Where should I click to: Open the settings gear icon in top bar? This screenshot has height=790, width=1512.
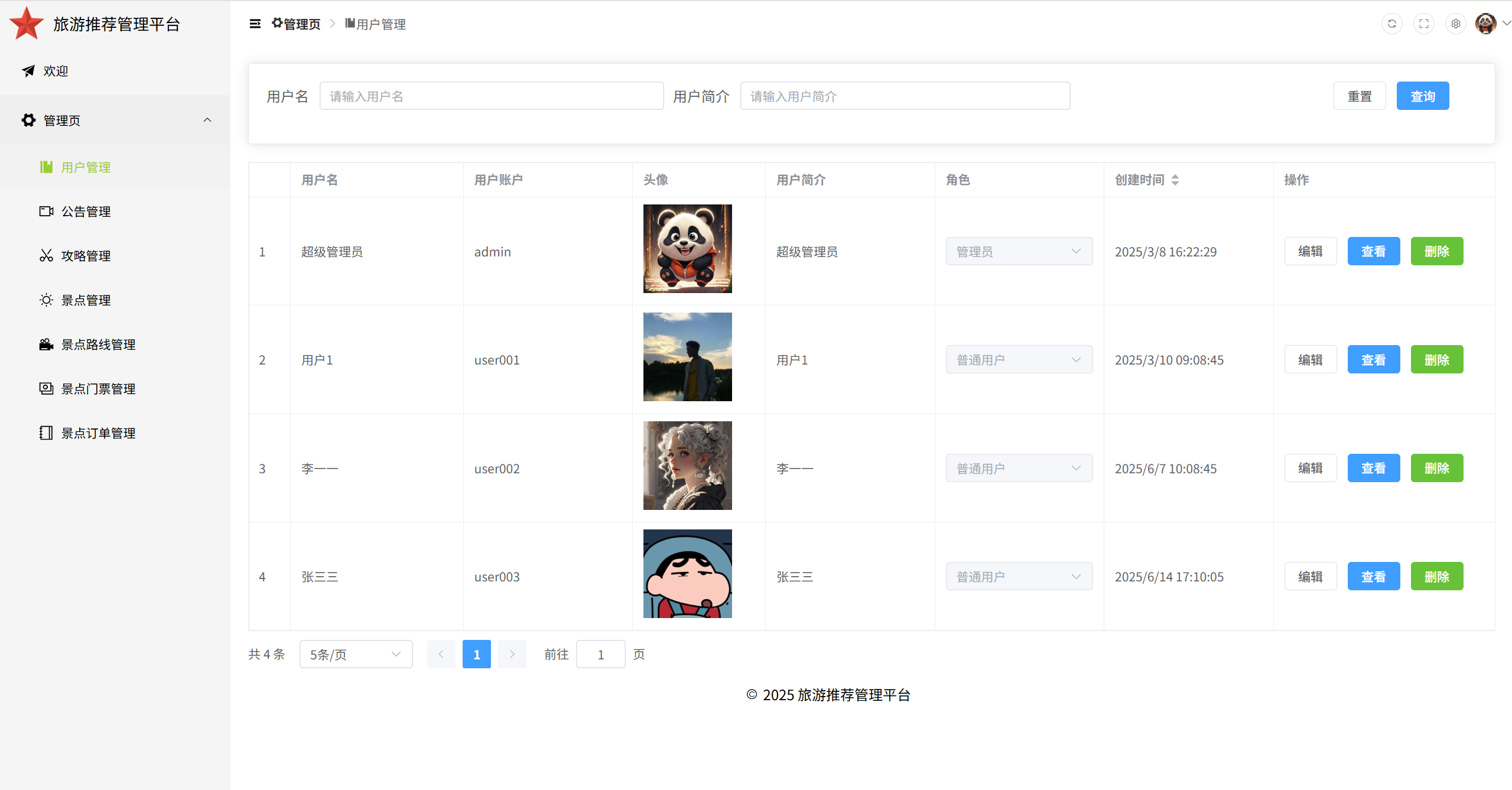[x=1455, y=24]
